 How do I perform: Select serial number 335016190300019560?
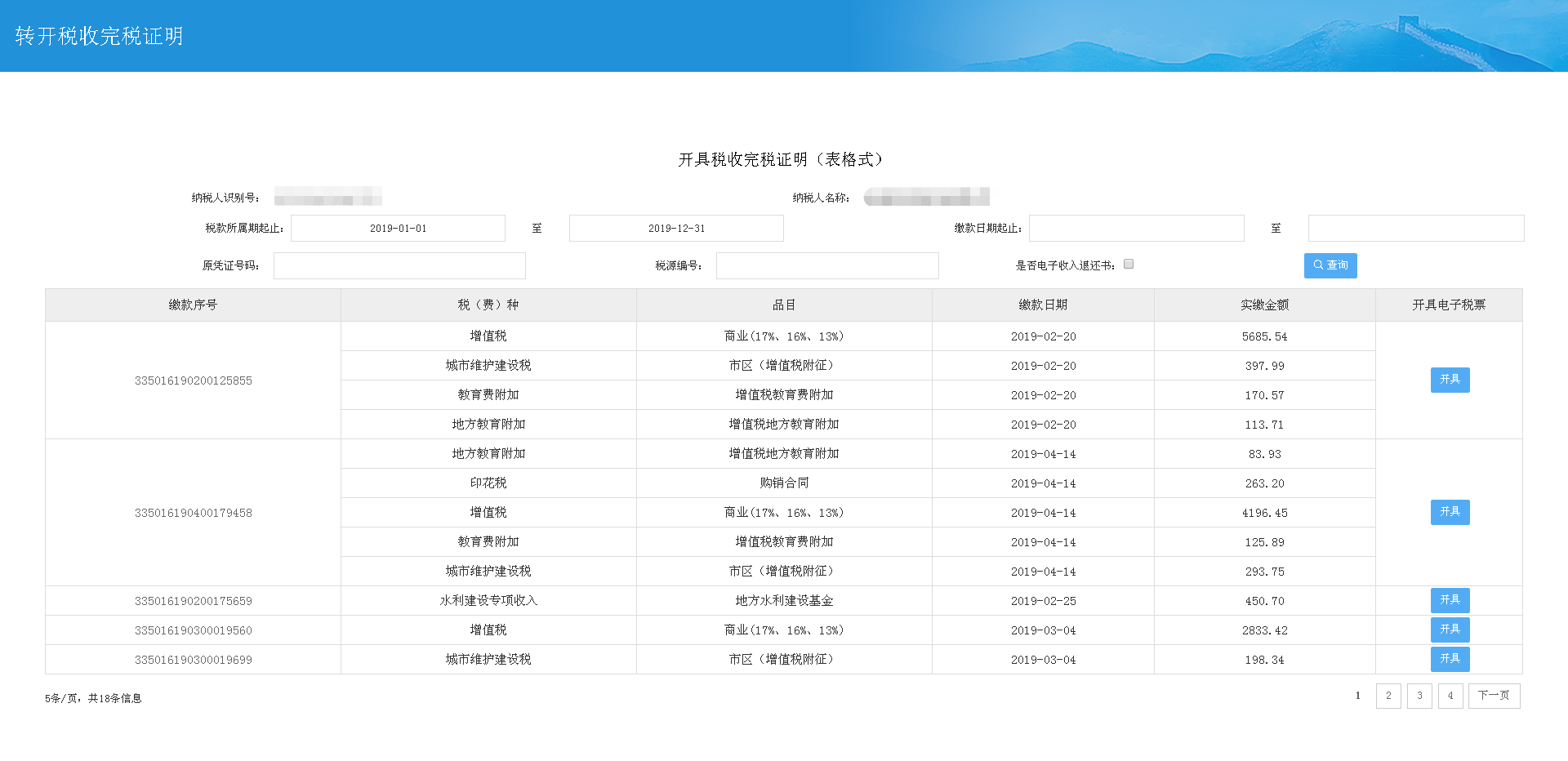[194, 630]
